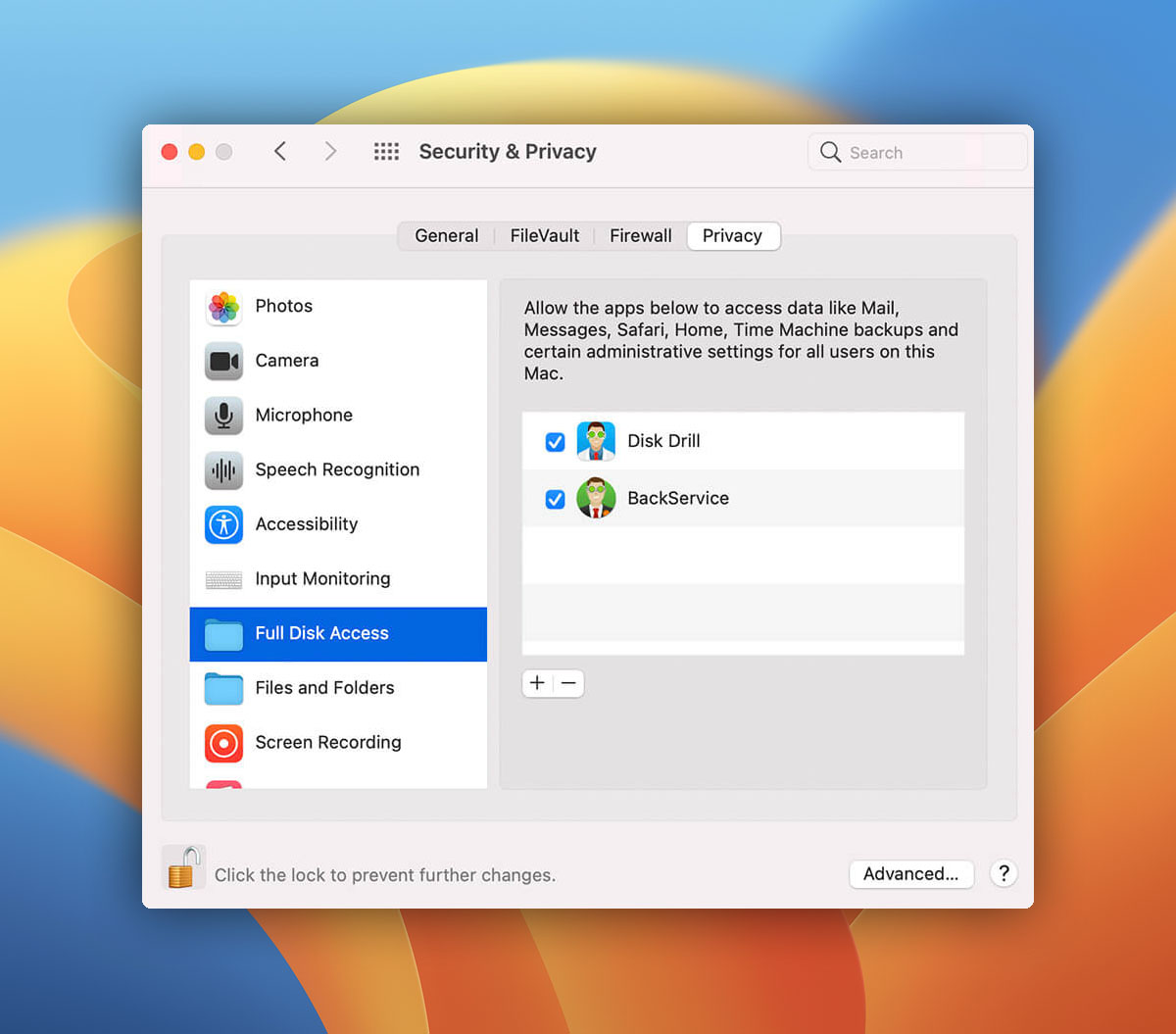Select the Camera label text
The height and width of the screenshot is (1034, 1176).
[x=287, y=361]
